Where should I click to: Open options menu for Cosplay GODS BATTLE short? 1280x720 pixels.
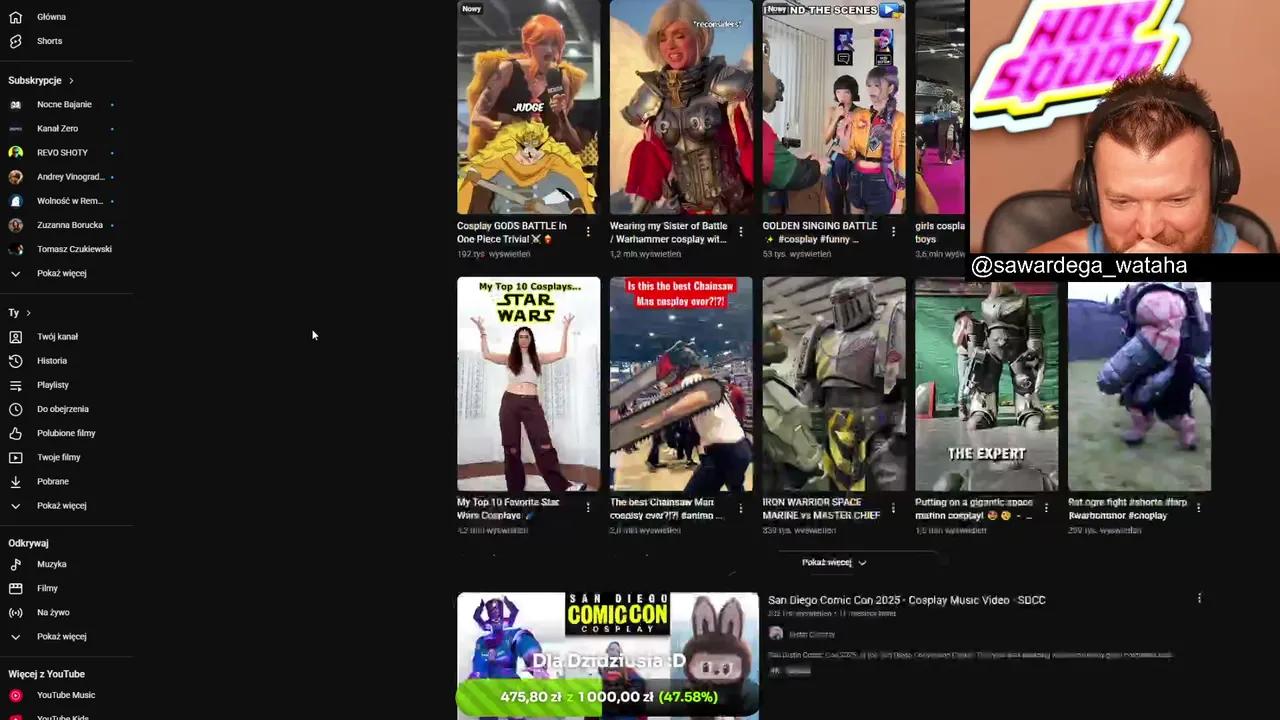click(x=588, y=231)
